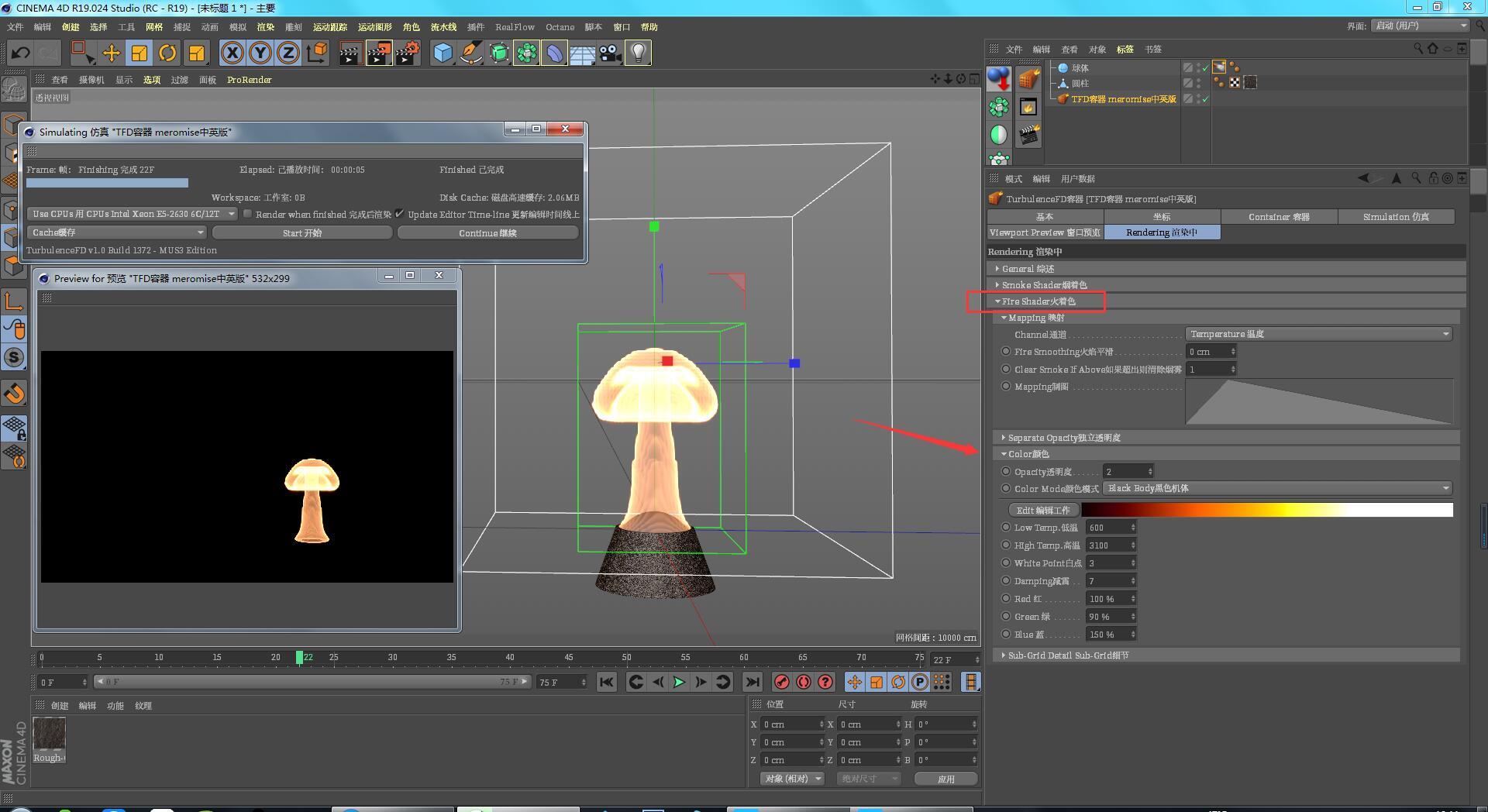The image size is (1488, 812).
Task: Toggle the Low Temp animation dot
Action: pos(1006,528)
